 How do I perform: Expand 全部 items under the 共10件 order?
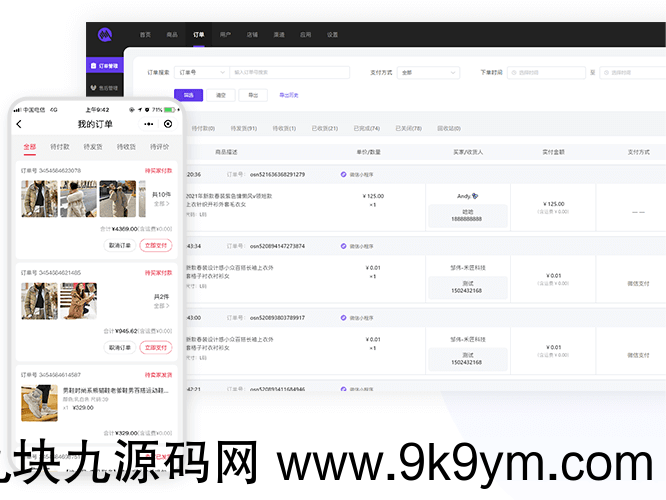point(161,203)
